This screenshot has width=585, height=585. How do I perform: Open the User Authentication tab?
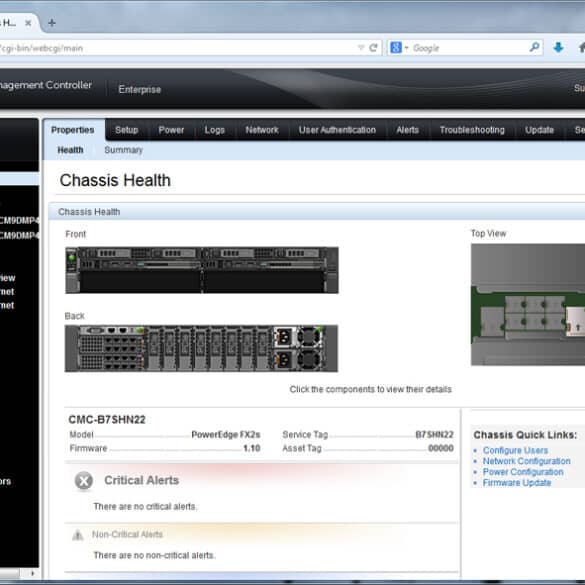point(337,130)
